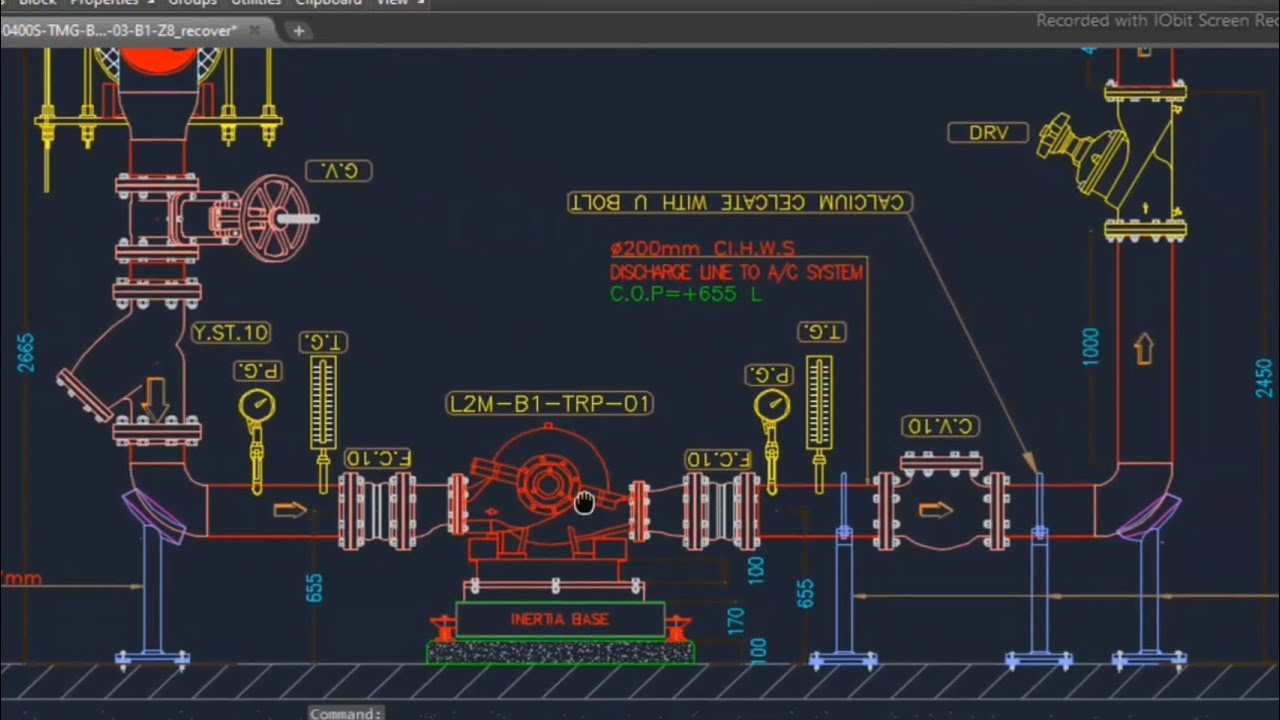Select the CALCIUM CELCATE WITH U BOLT note

740,203
